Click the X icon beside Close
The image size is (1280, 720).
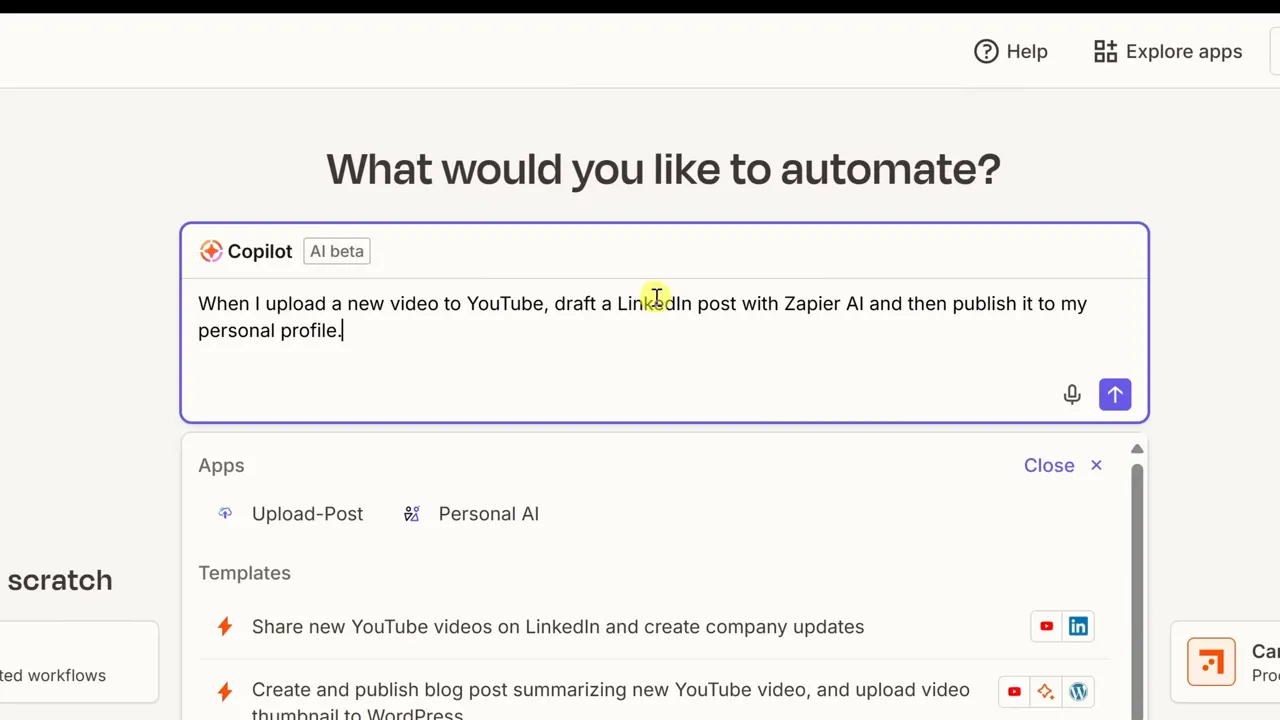coord(1096,465)
